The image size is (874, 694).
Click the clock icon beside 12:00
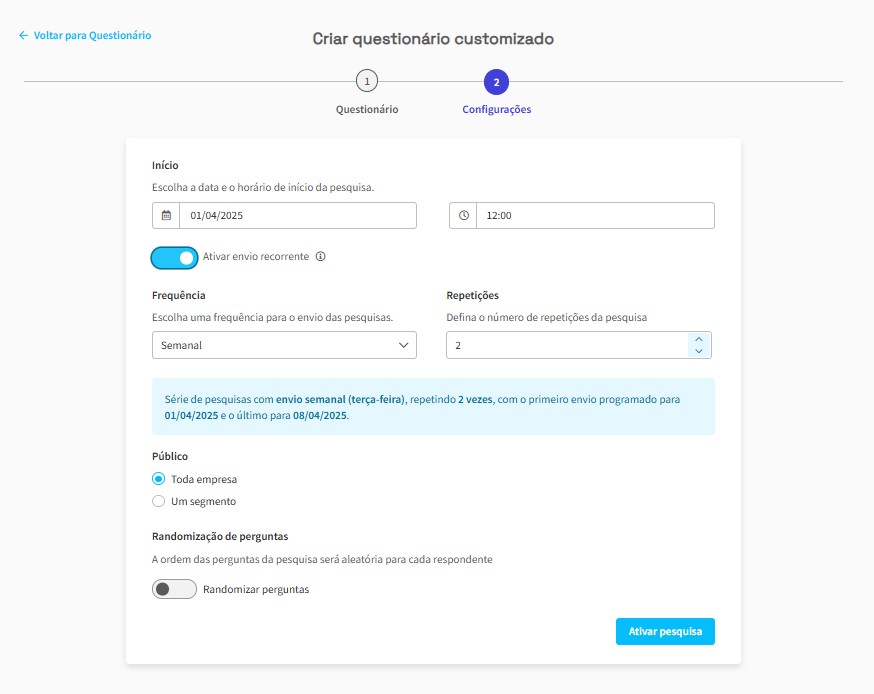tap(464, 215)
